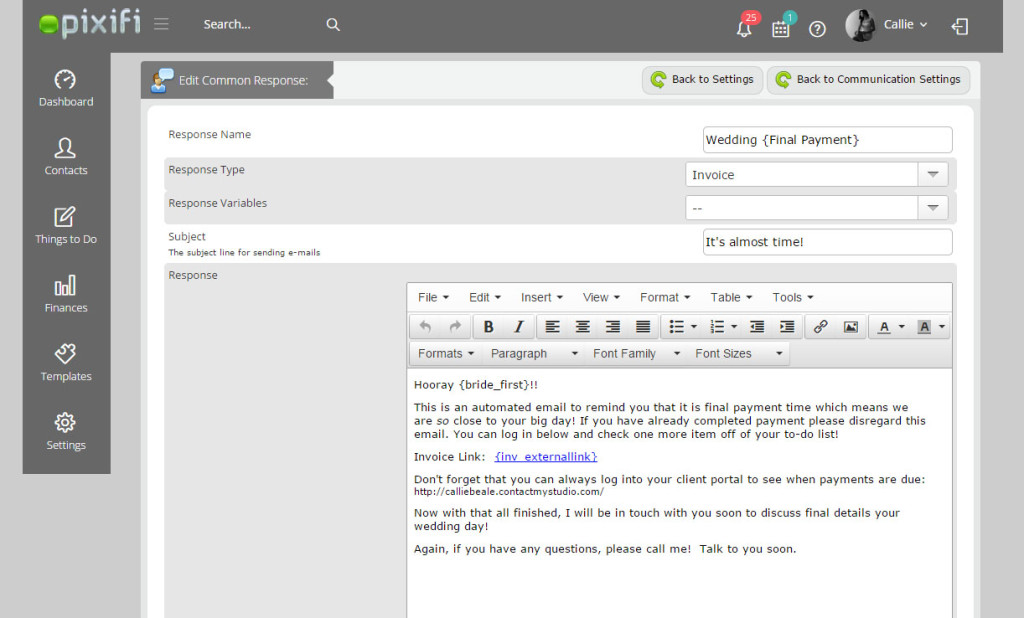Open the Table menu in the editor
The image size is (1024, 618).
click(730, 297)
